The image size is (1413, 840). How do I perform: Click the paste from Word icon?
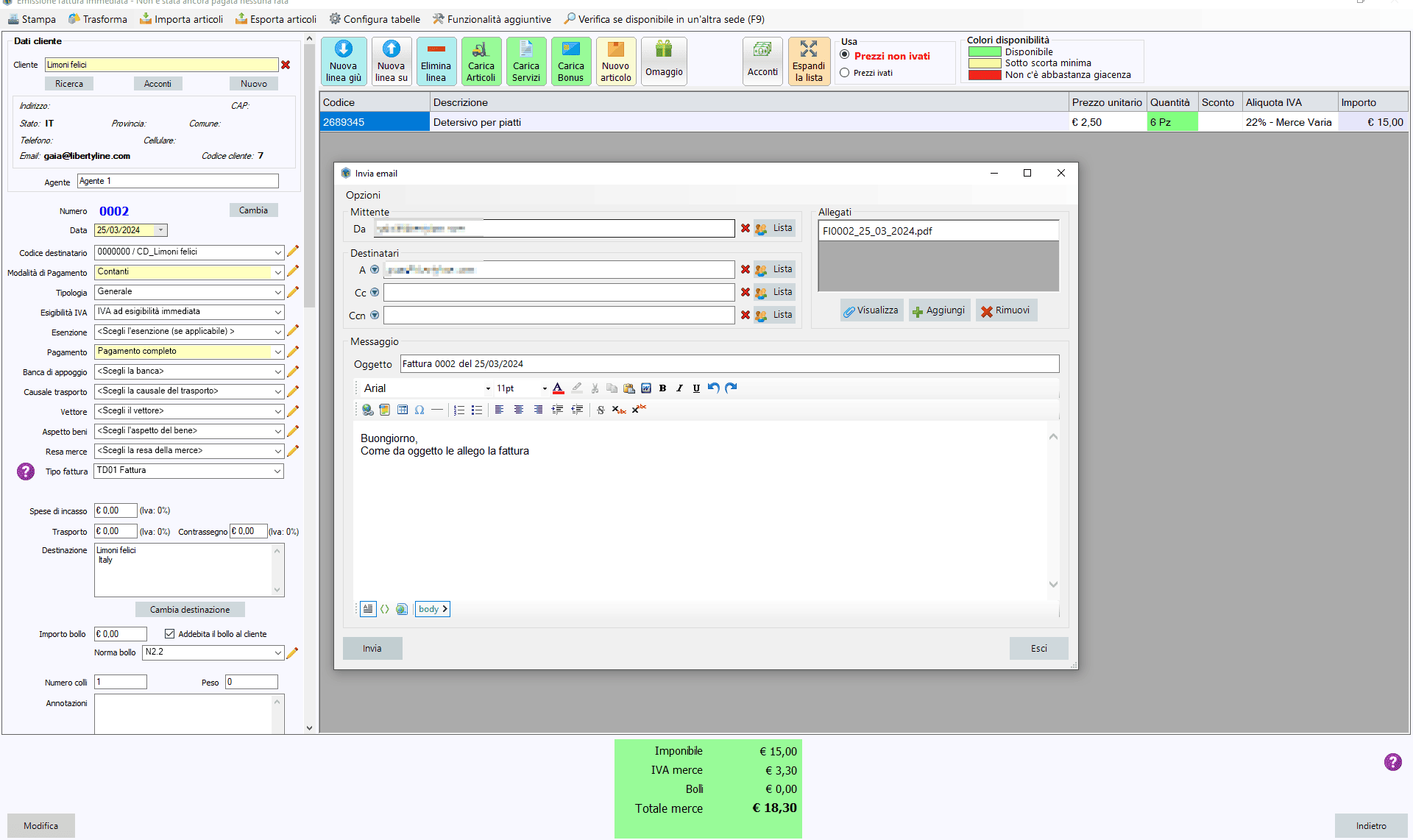pyautogui.click(x=645, y=388)
